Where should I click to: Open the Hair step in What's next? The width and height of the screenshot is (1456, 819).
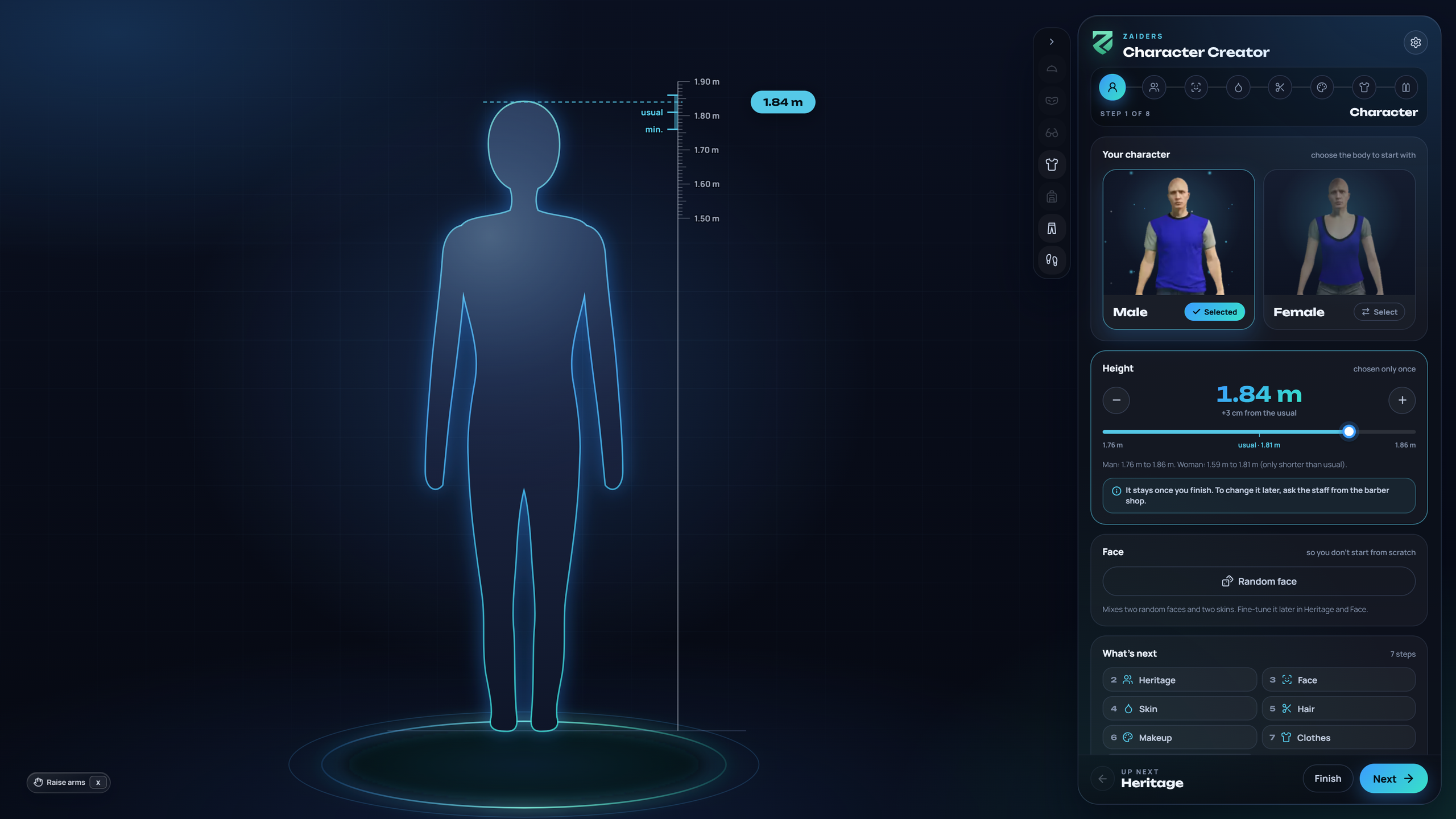point(1338,709)
